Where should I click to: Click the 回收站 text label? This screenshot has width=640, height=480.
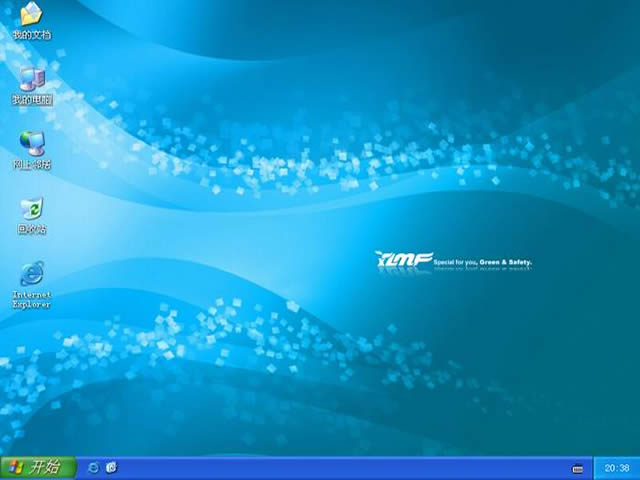click(x=31, y=230)
